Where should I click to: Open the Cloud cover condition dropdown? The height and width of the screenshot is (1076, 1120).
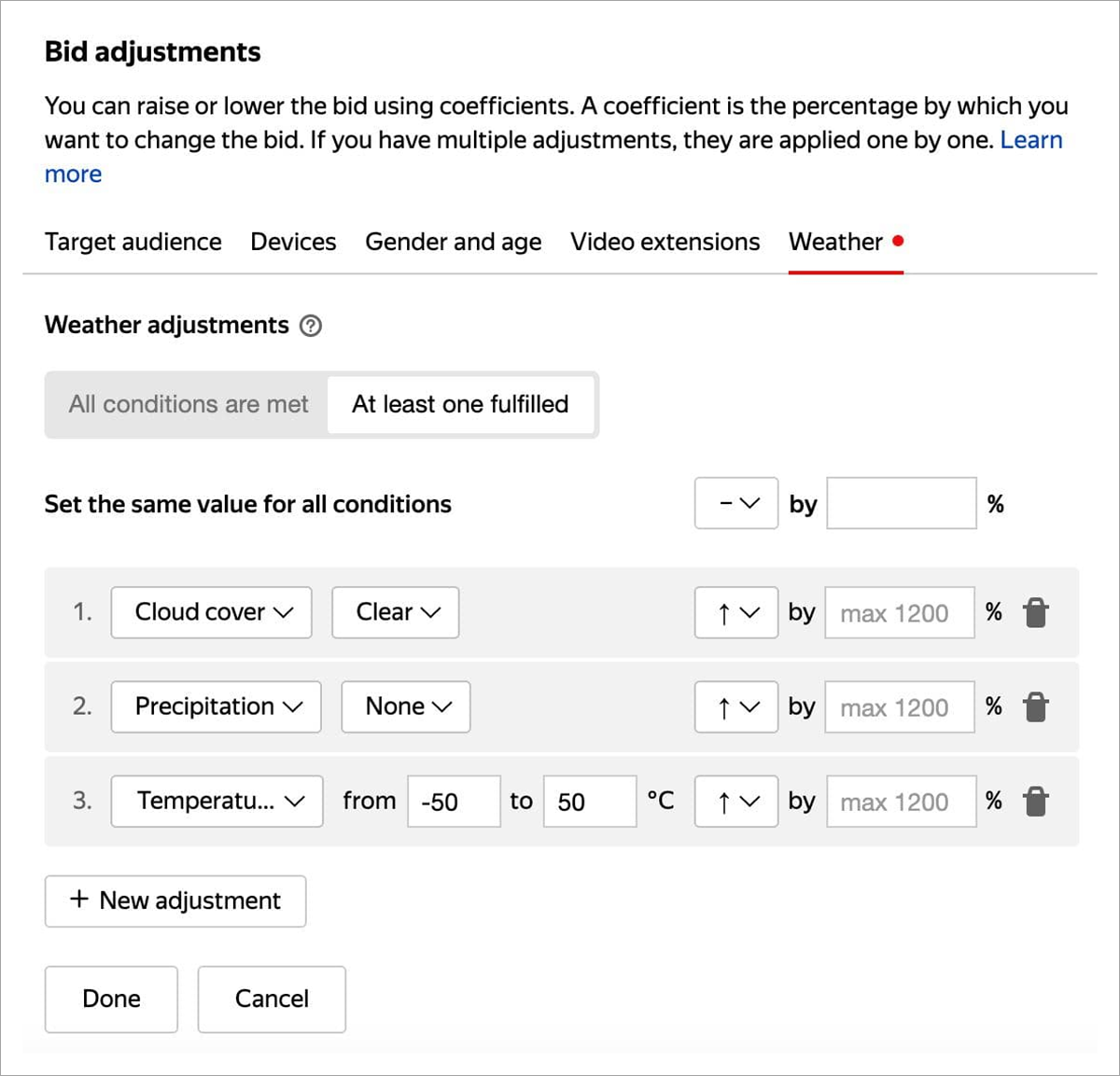[212, 612]
